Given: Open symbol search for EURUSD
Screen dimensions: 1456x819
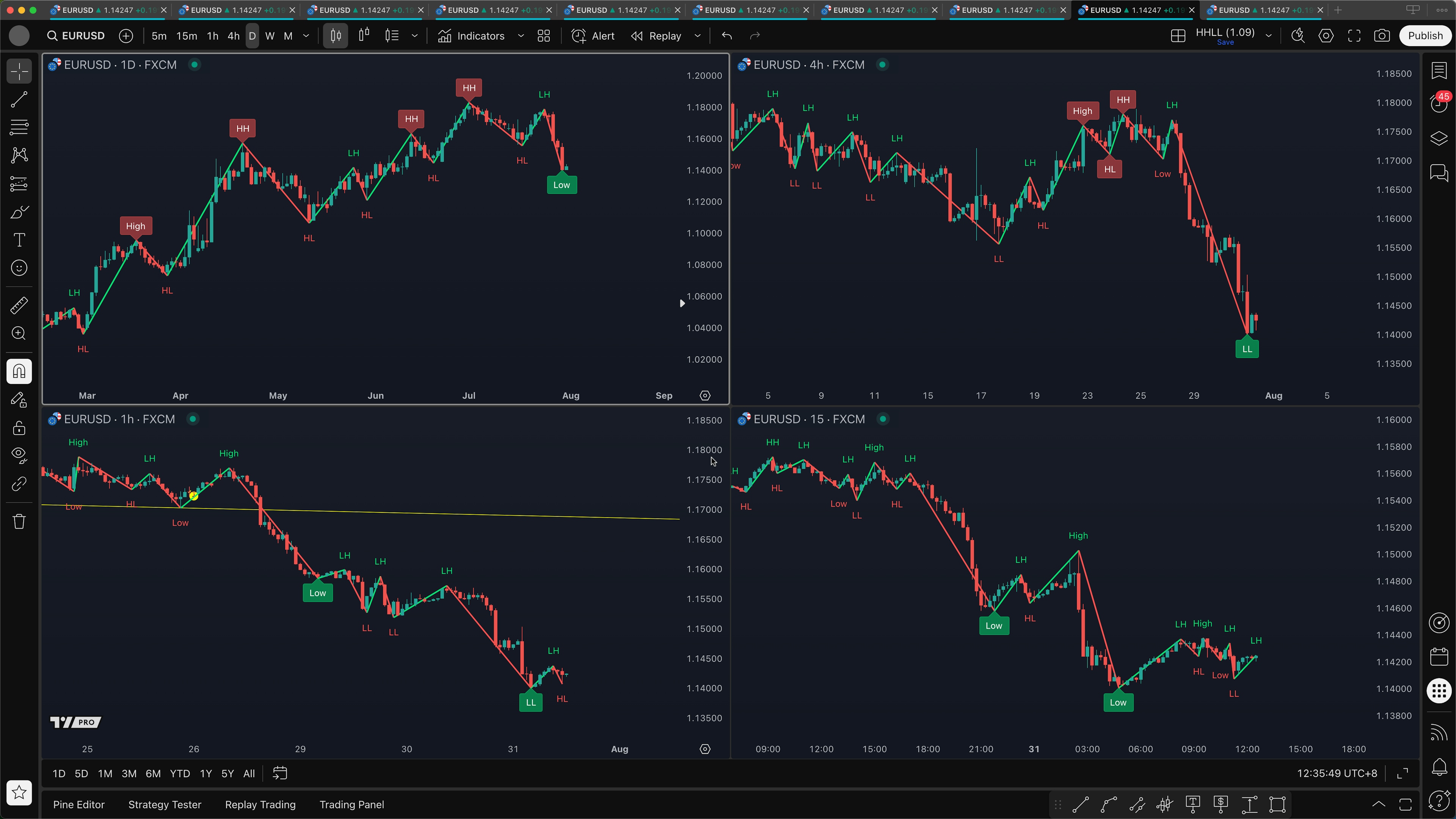Looking at the screenshot, I should [76, 36].
